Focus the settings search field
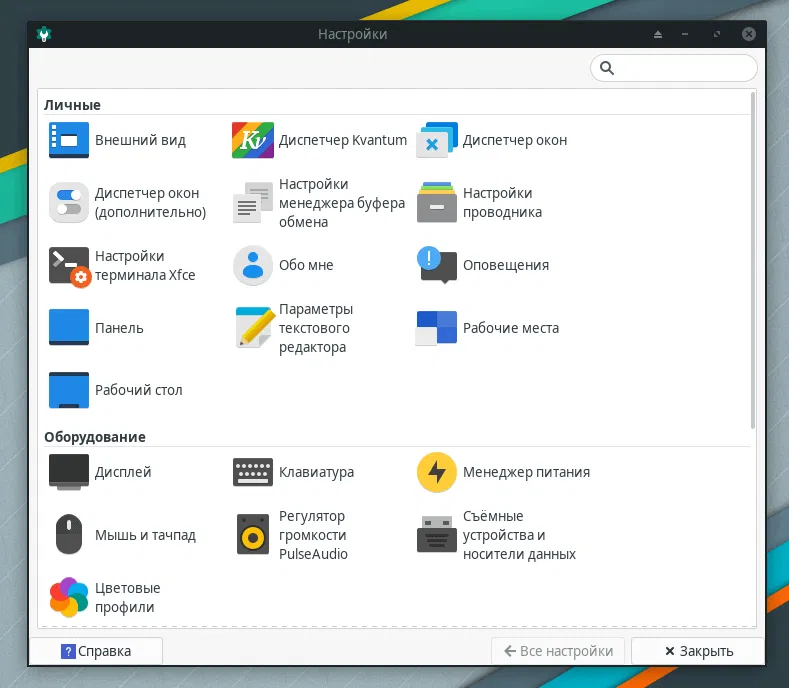 (x=674, y=68)
